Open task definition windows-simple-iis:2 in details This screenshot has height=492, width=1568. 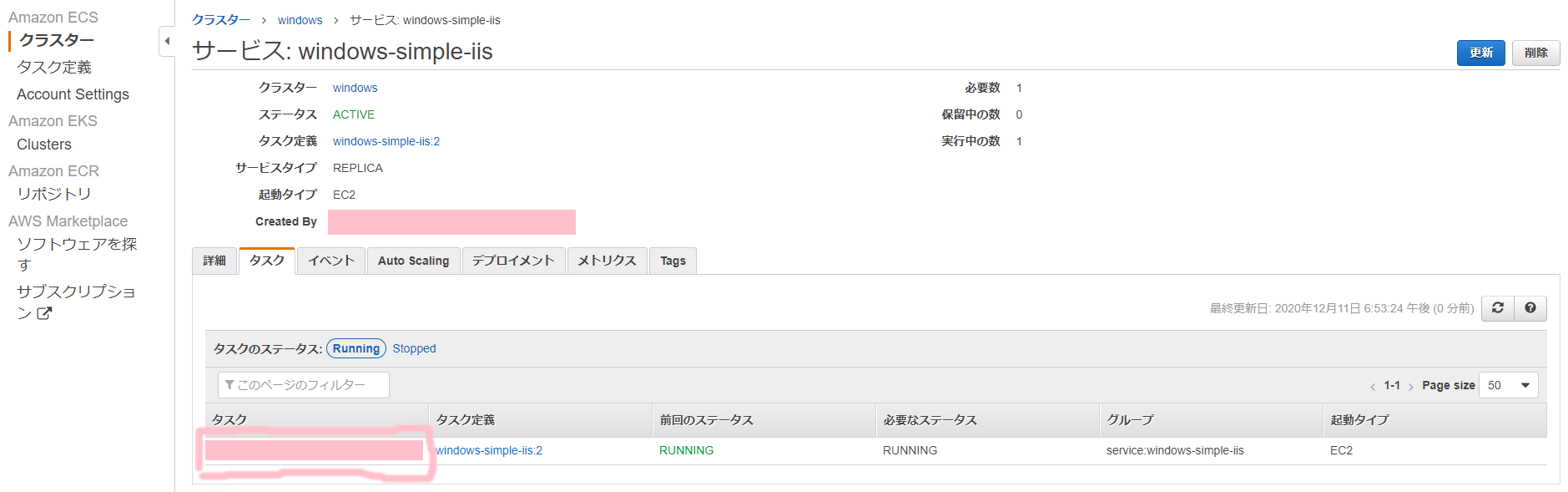point(386,141)
